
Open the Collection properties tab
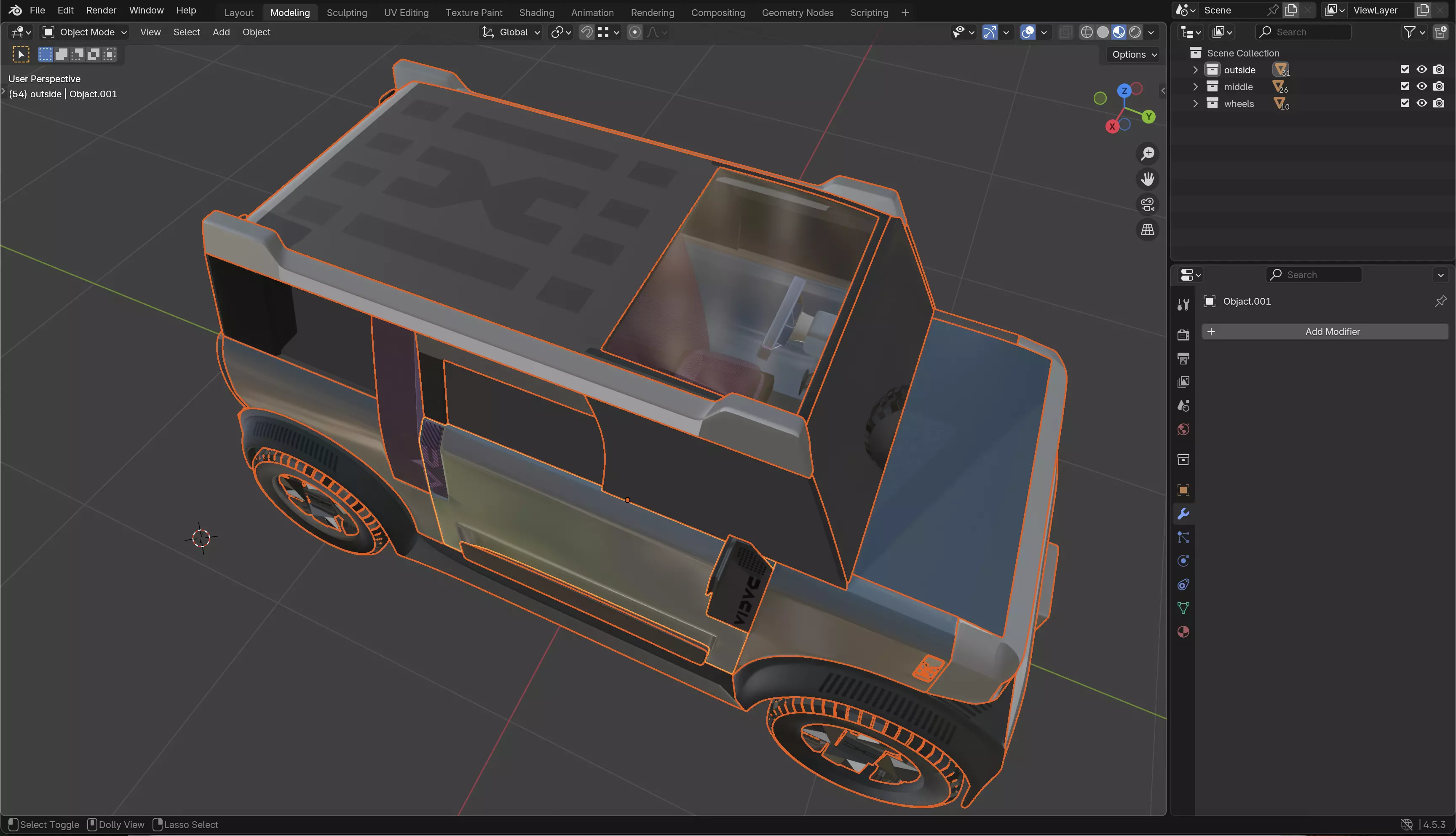click(1183, 459)
